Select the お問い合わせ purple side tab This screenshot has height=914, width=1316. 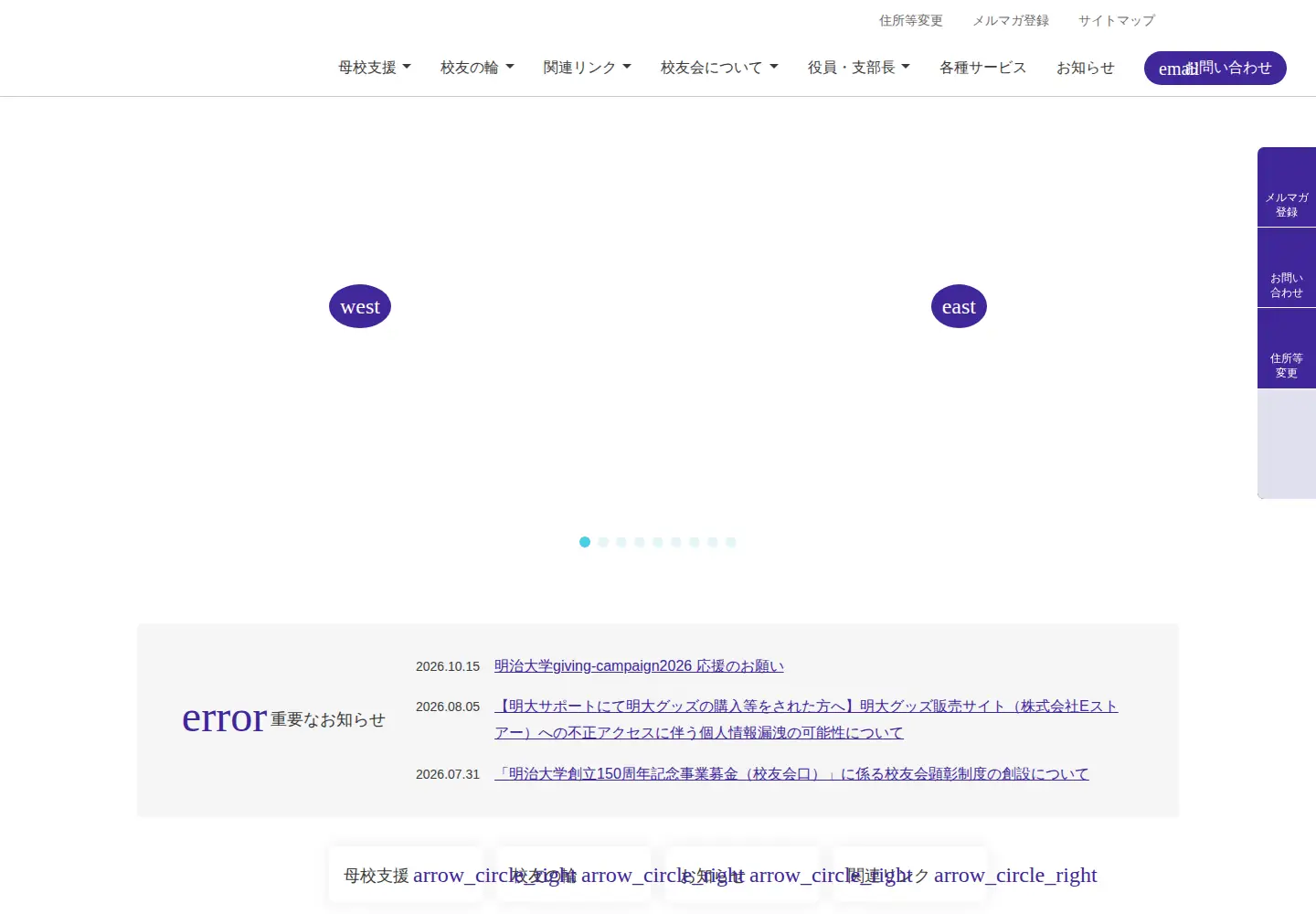[1287, 268]
